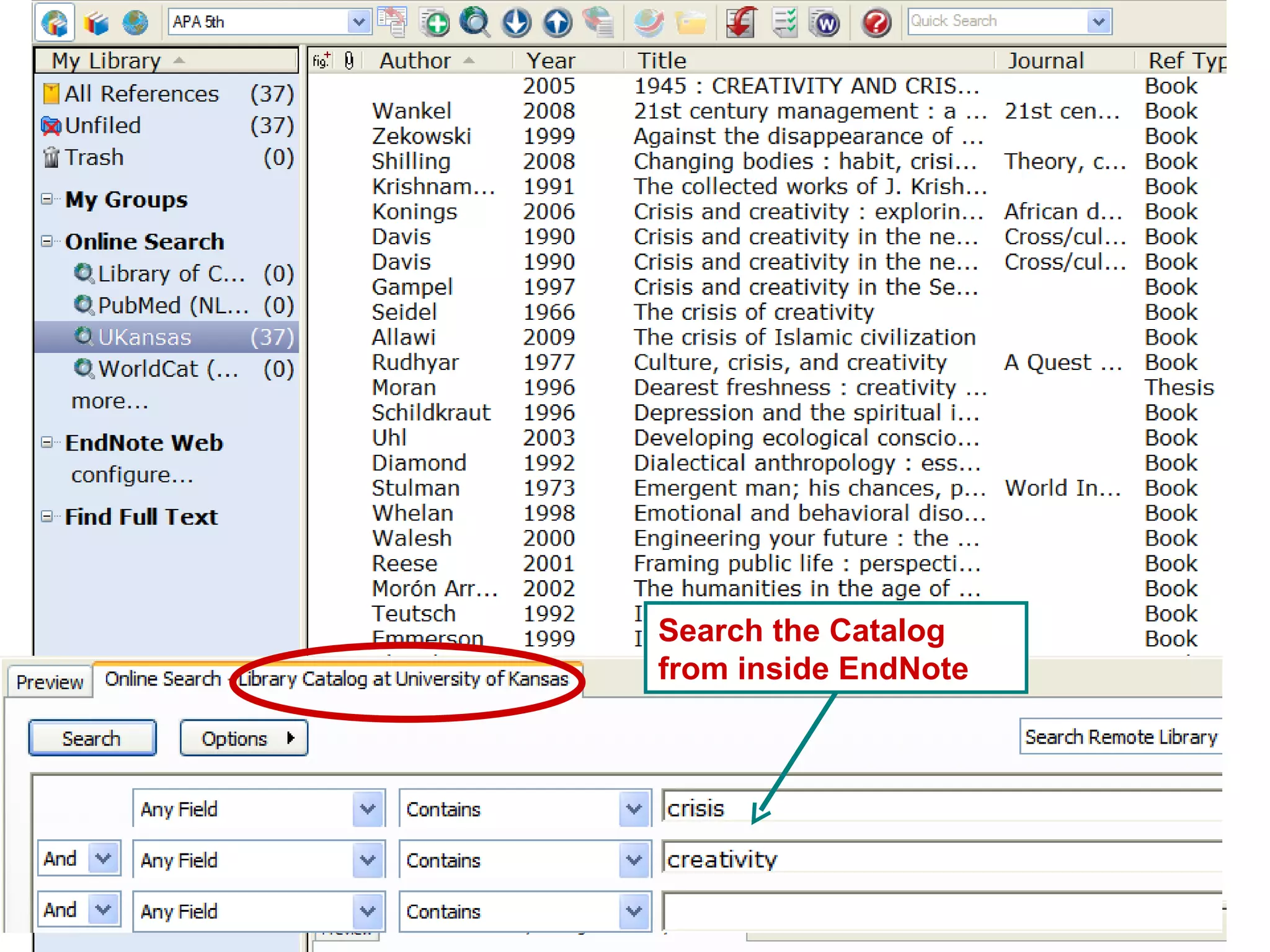The width and height of the screenshot is (1270, 952).
Task: Click the Format Bibliography checklist icon
Action: [785, 22]
